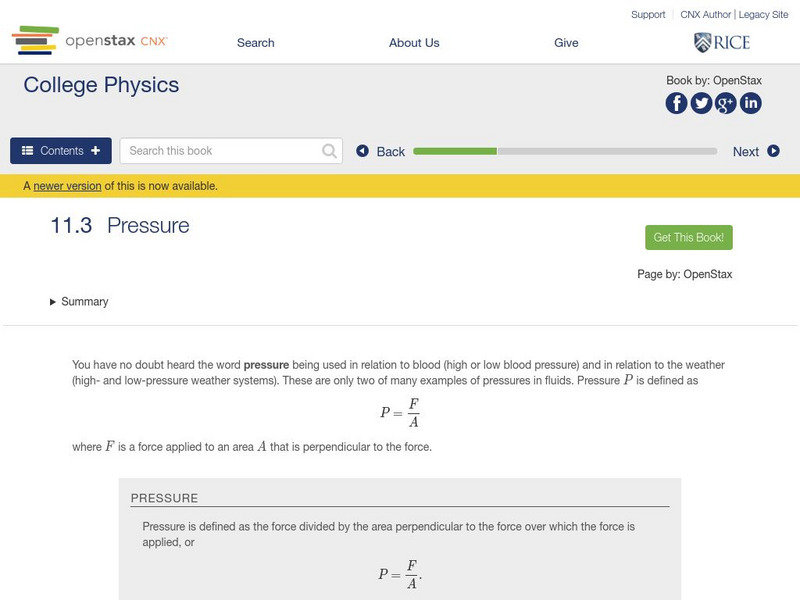The height and width of the screenshot is (600, 800).
Task: Open the OpenStax CNX logo home
Action: 90,42
